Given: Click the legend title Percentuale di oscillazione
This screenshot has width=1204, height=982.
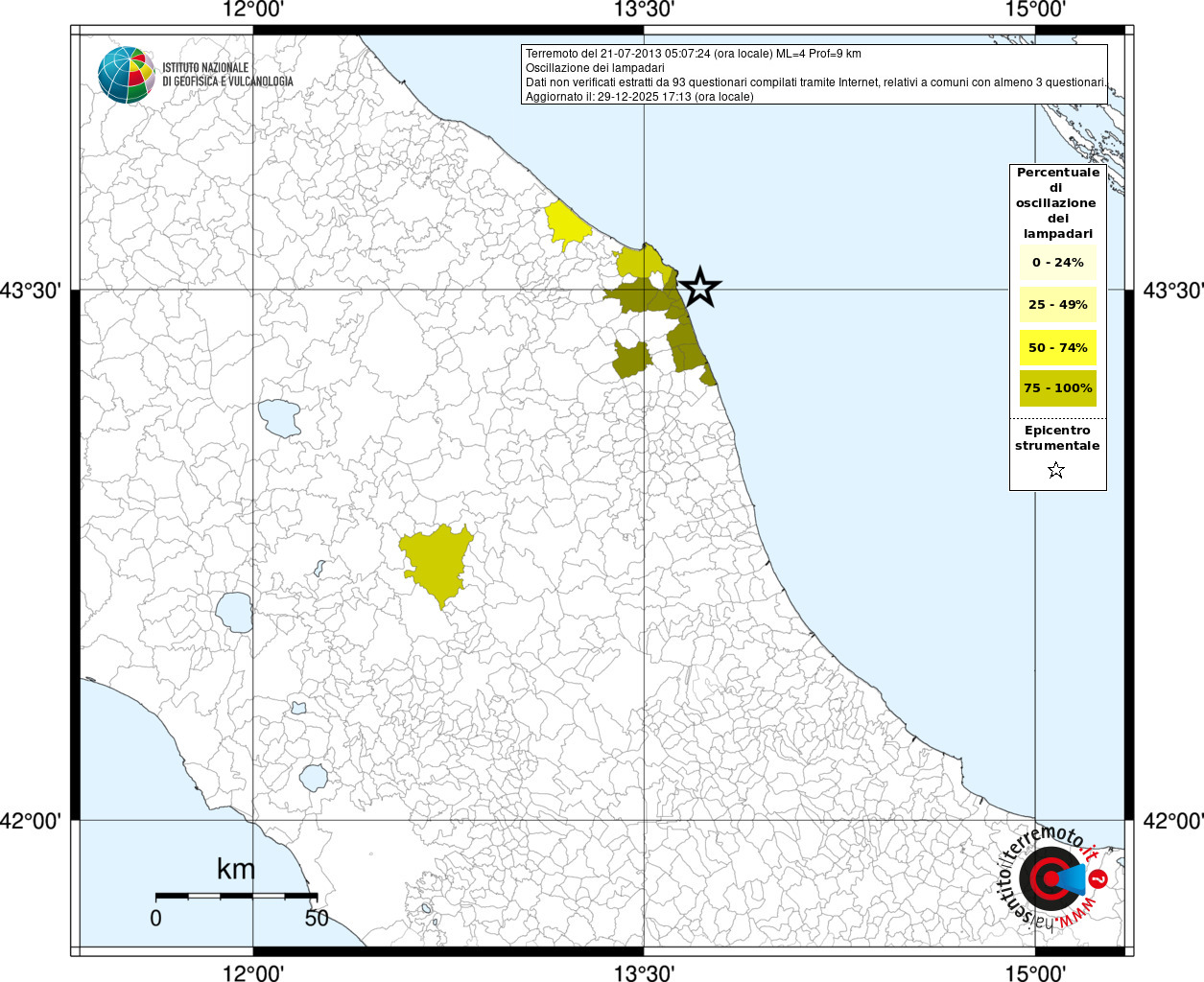Looking at the screenshot, I should [x=1058, y=202].
